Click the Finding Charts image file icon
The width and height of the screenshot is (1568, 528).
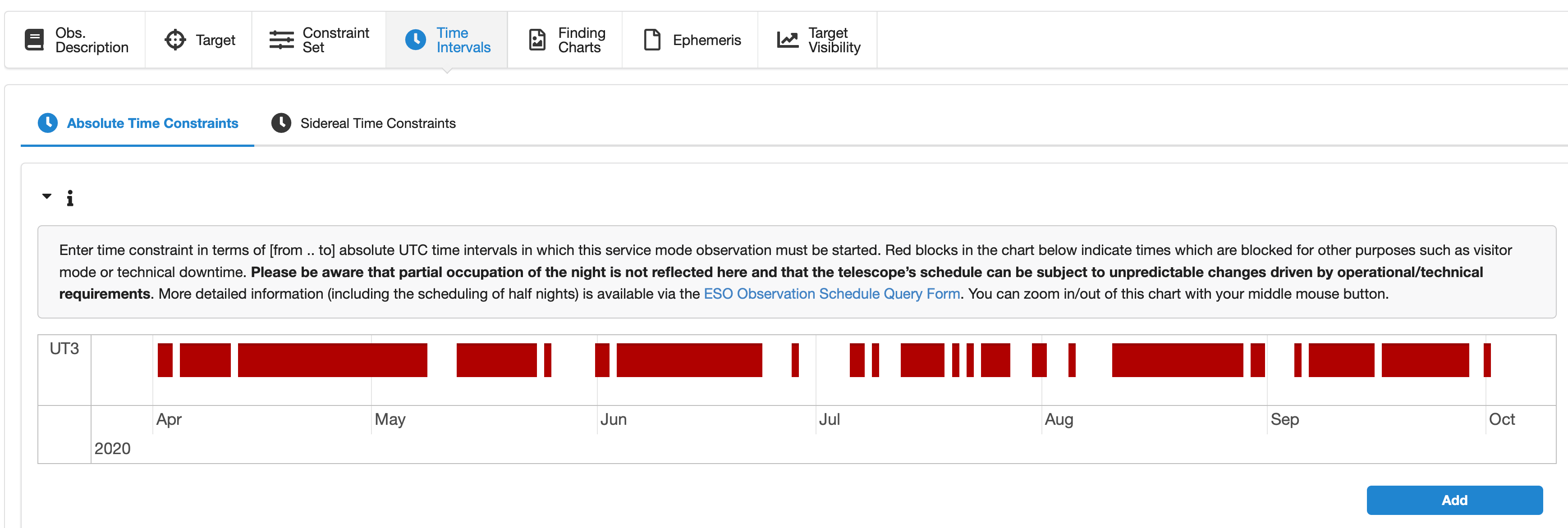[537, 40]
